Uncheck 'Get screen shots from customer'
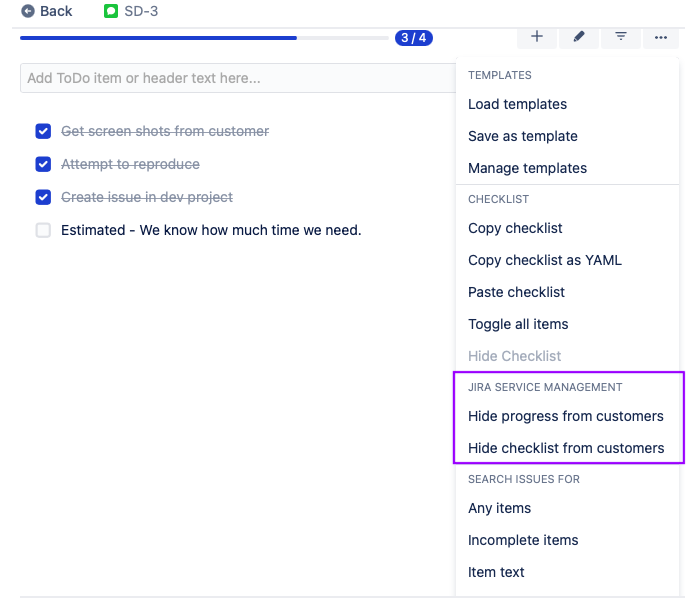693x599 pixels. [x=43, y=131]
